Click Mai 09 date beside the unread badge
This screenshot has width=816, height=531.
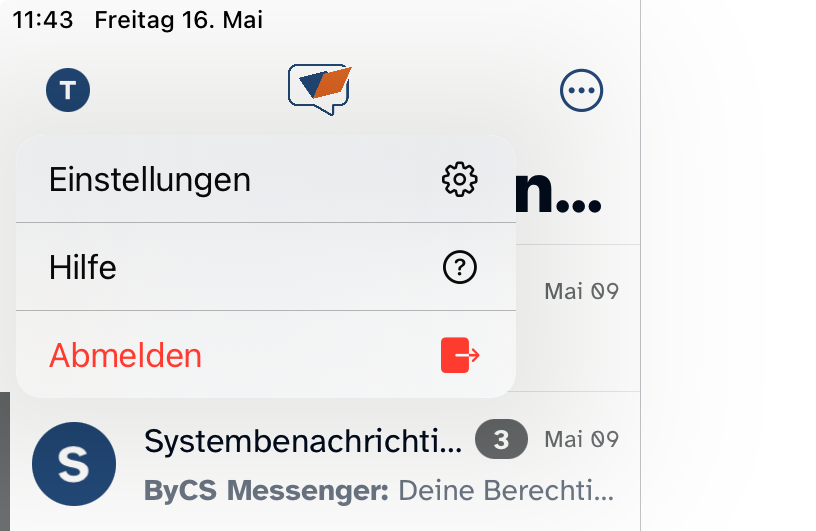click(581, 439)
